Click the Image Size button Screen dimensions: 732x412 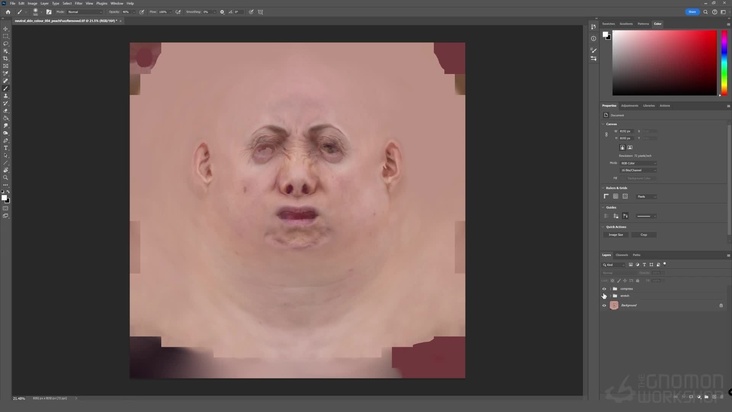click(x=616, y=235)
